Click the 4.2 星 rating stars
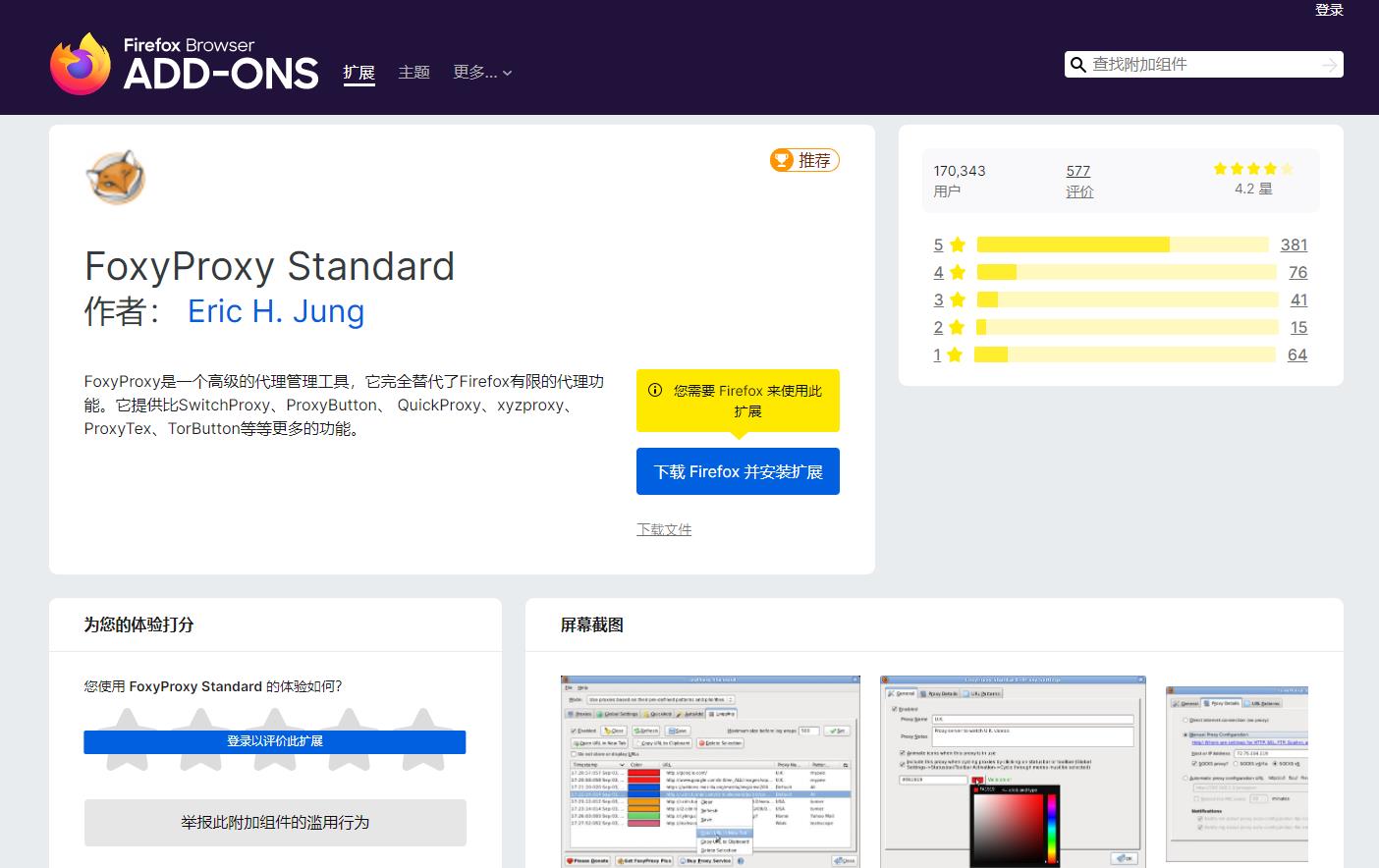Viewport: 1379px width, 868px height. 1253,169
